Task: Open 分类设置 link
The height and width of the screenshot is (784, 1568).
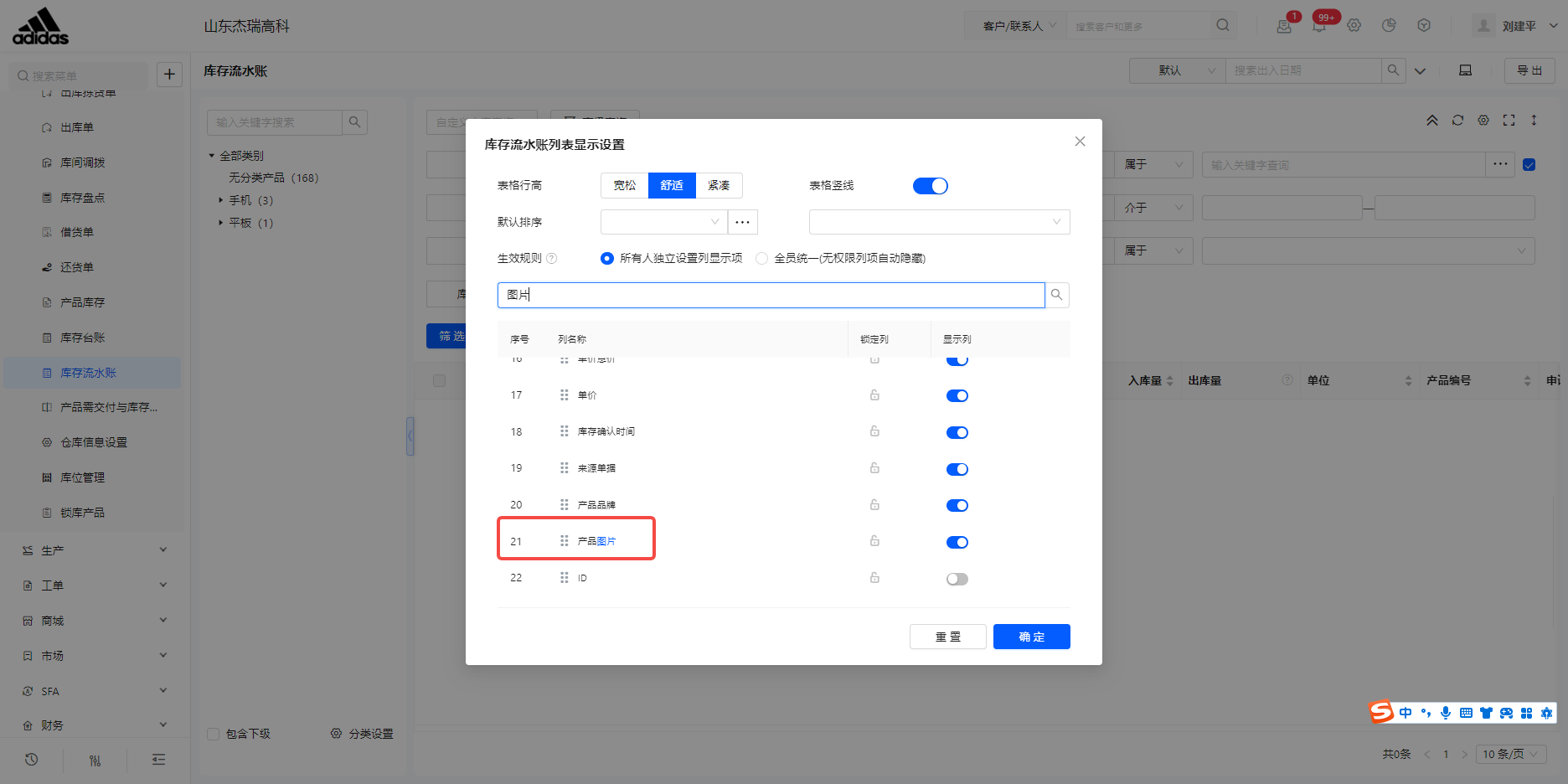Action: tap(362, 734)
